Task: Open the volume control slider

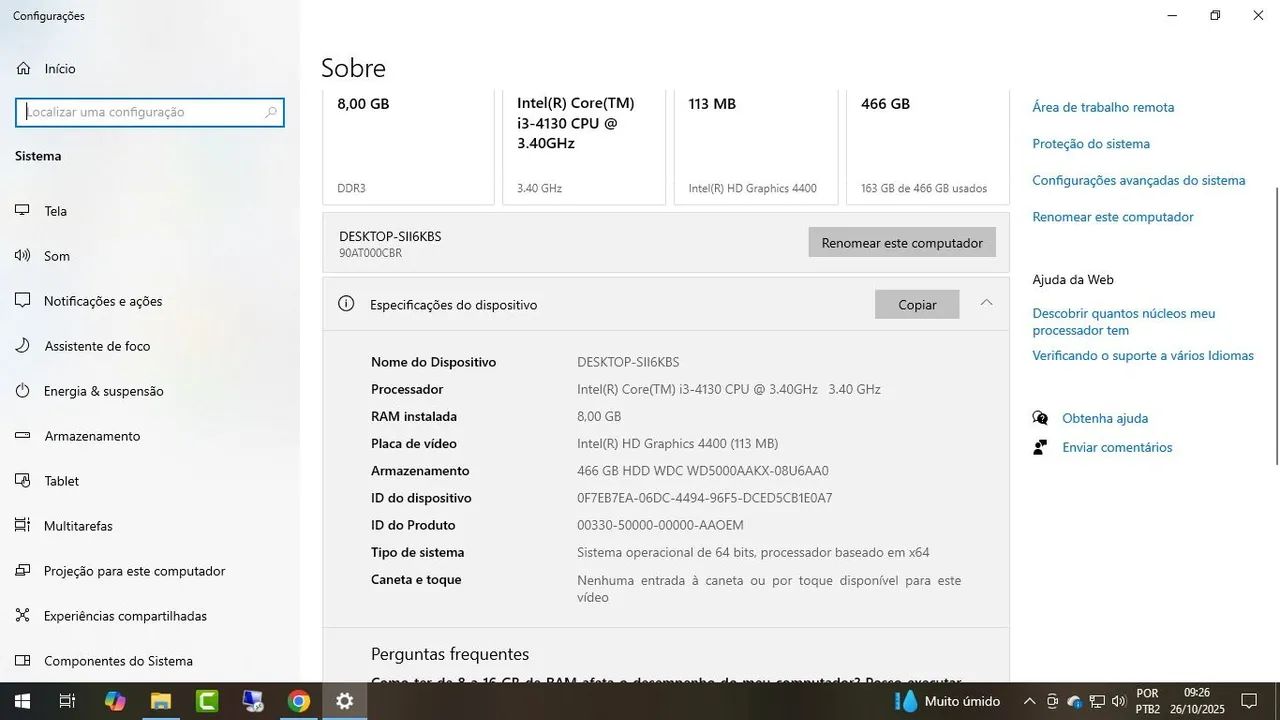Action: coord(1120,701)
